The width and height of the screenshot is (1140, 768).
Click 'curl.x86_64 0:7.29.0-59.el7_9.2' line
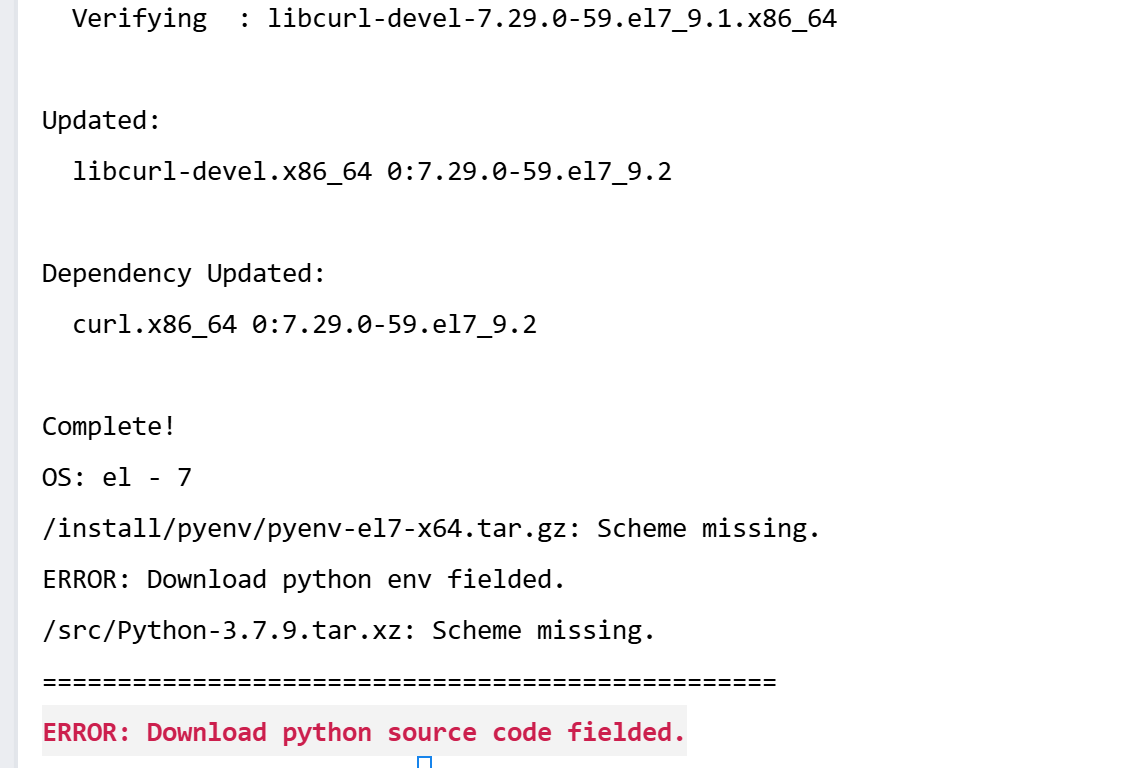305,324
